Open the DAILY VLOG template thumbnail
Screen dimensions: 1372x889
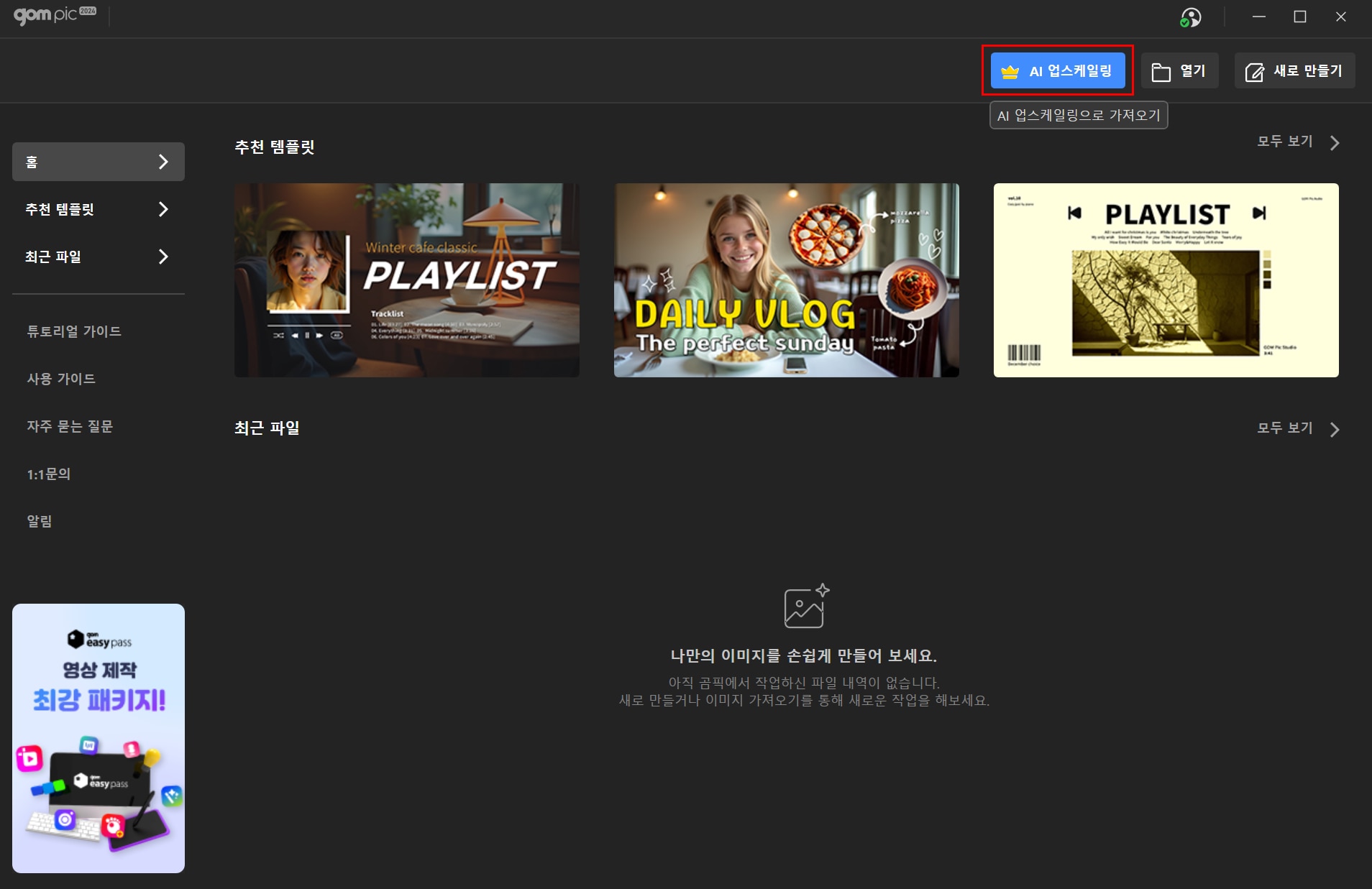click(x=787, y=280)
